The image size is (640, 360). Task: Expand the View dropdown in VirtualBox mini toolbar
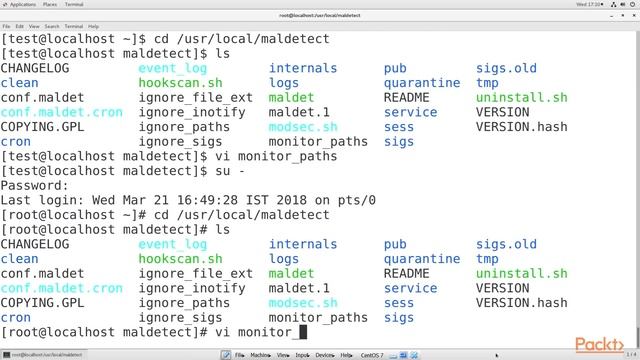(x=283, y=356)
